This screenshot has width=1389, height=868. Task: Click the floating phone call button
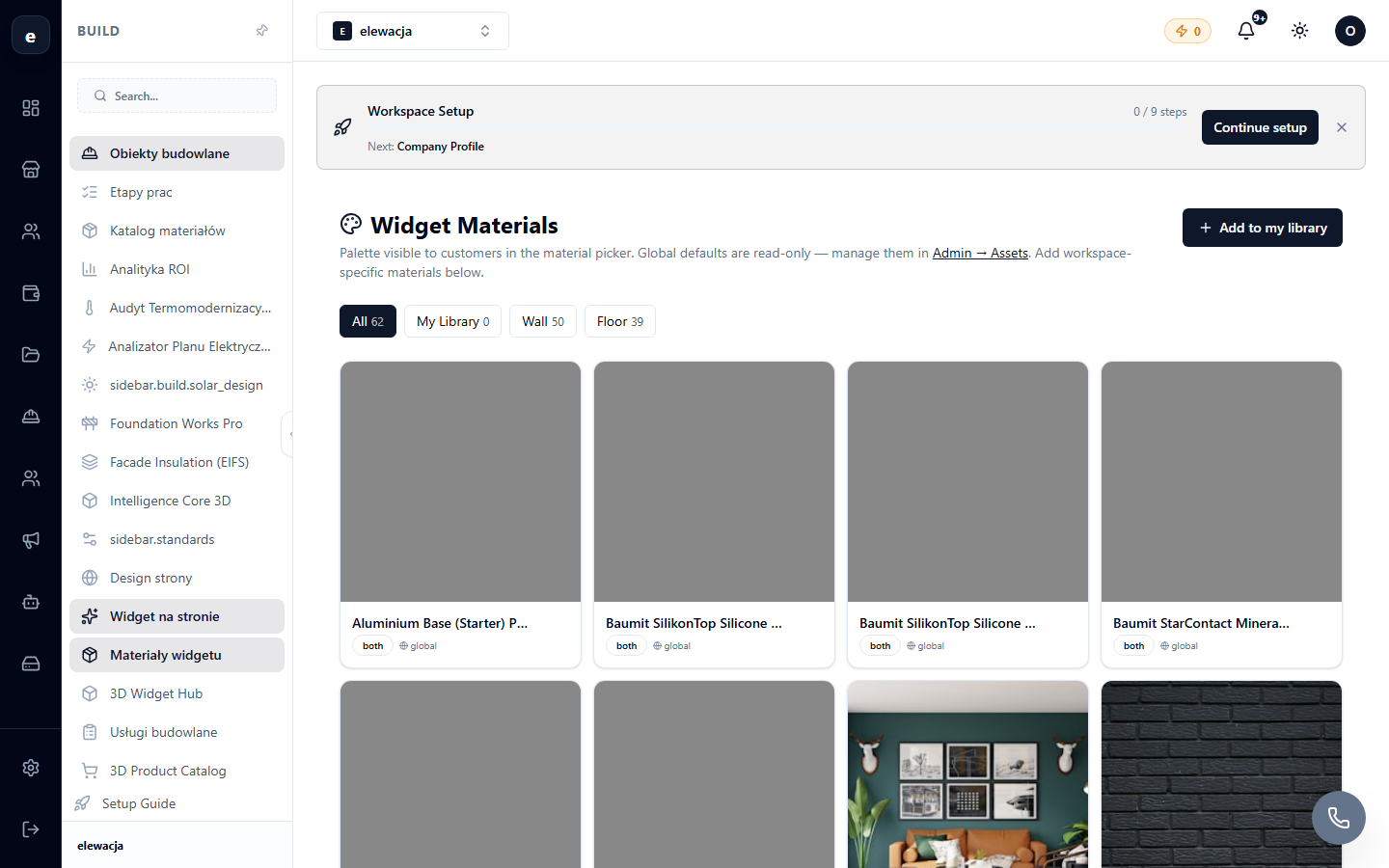pos(1339,818)
